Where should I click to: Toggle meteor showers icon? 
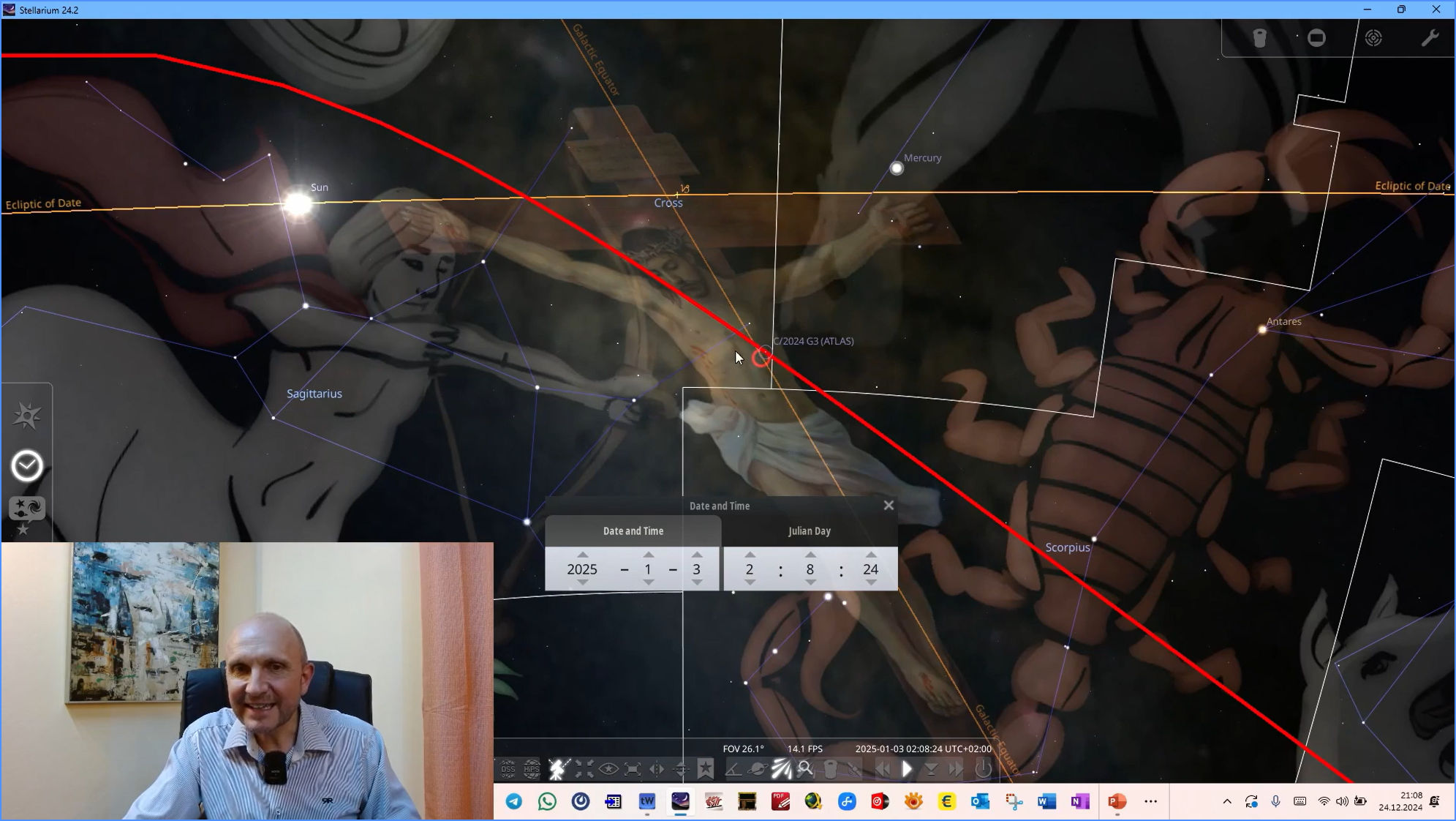pos(782,769)
